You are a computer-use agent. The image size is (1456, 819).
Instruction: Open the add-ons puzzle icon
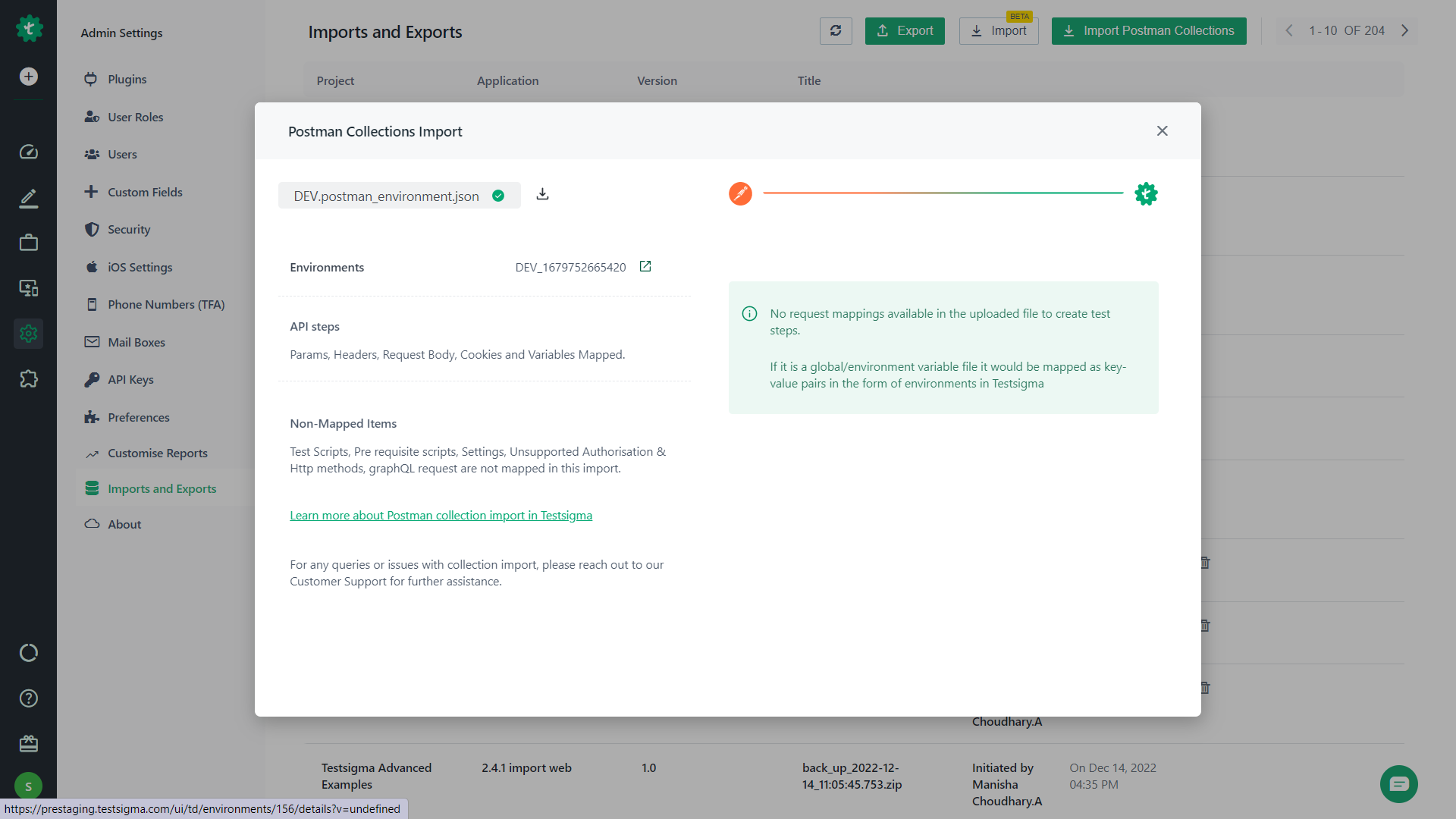point(29,379)
